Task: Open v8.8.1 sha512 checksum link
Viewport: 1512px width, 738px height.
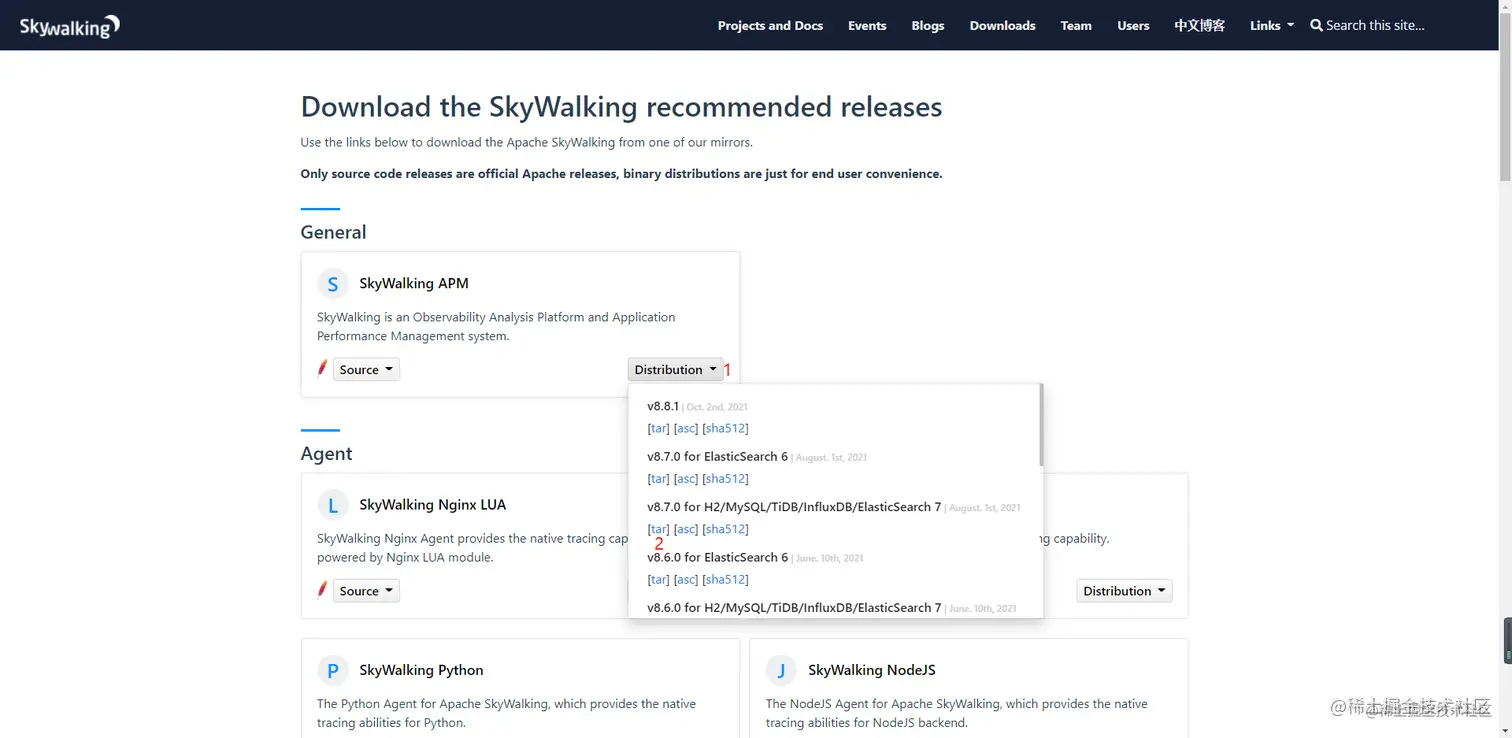Action: pyautogui.click(x=725, y=428)
